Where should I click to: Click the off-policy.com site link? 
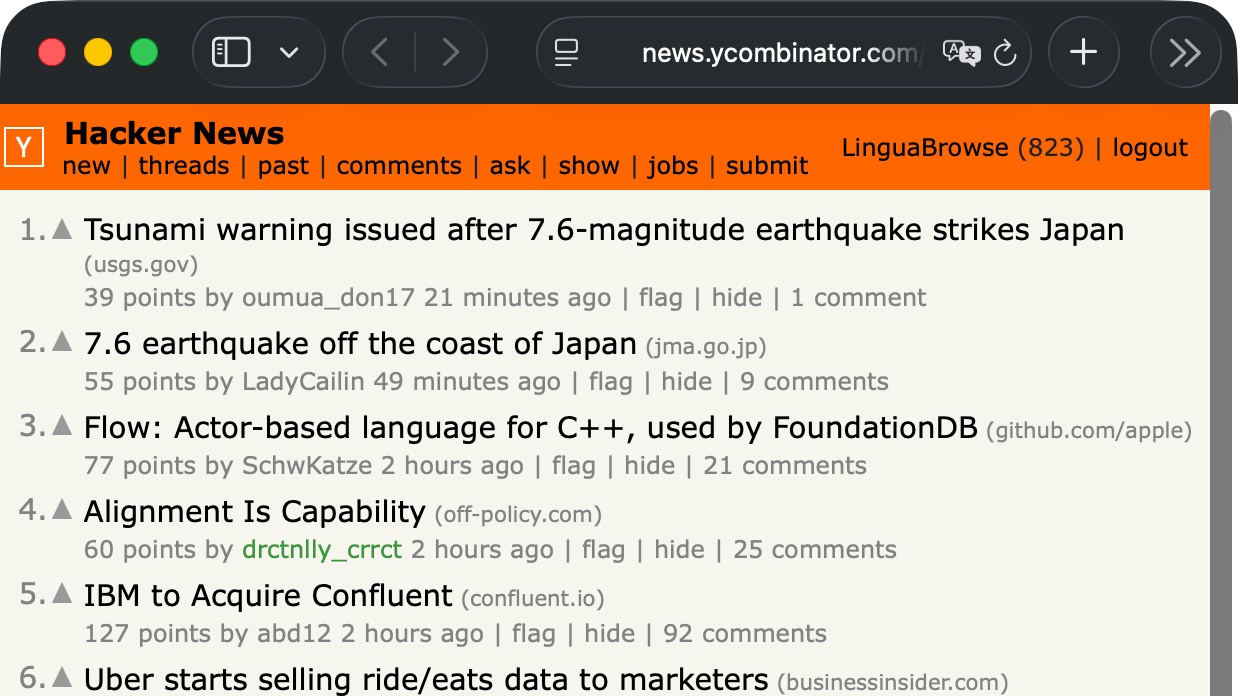(518, 515)
